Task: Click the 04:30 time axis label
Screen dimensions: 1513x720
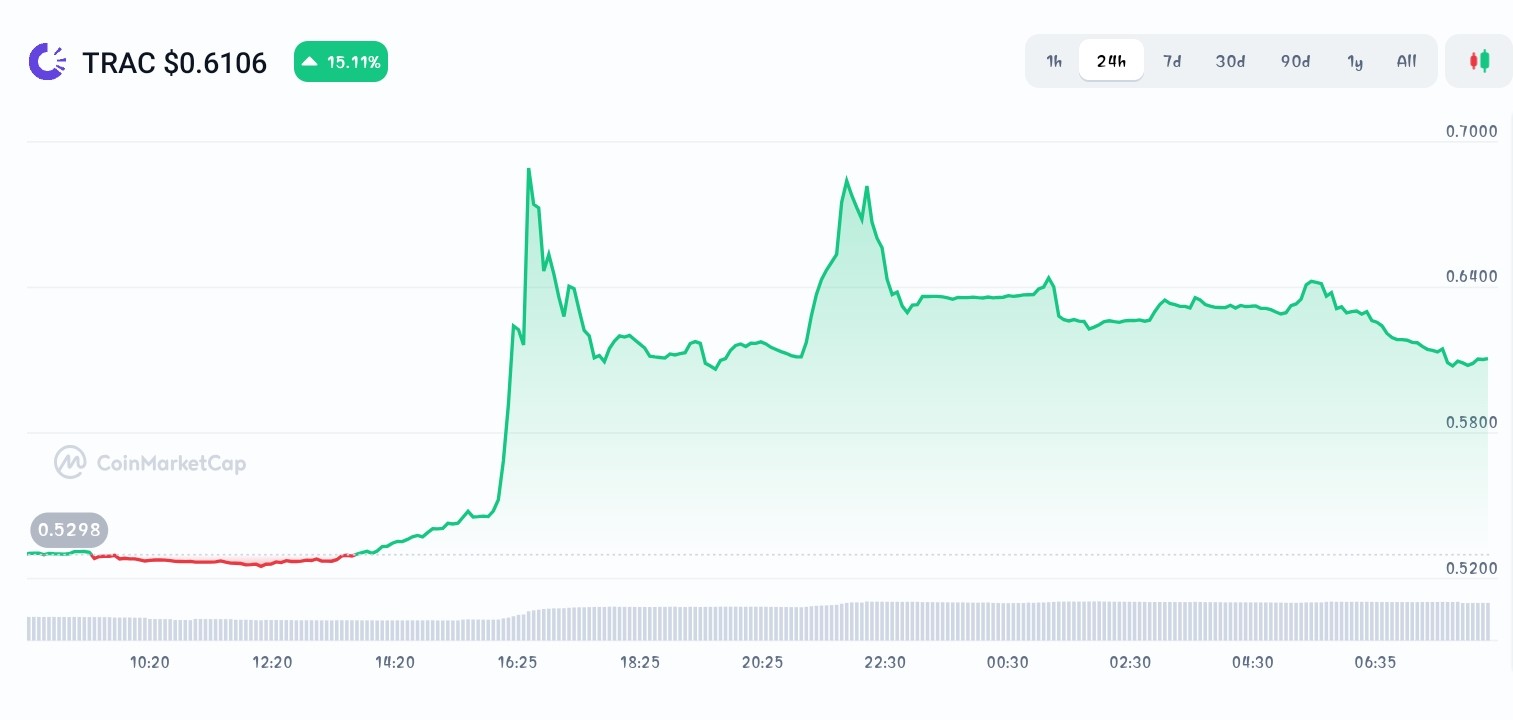Action: (x=1252, y=662)
